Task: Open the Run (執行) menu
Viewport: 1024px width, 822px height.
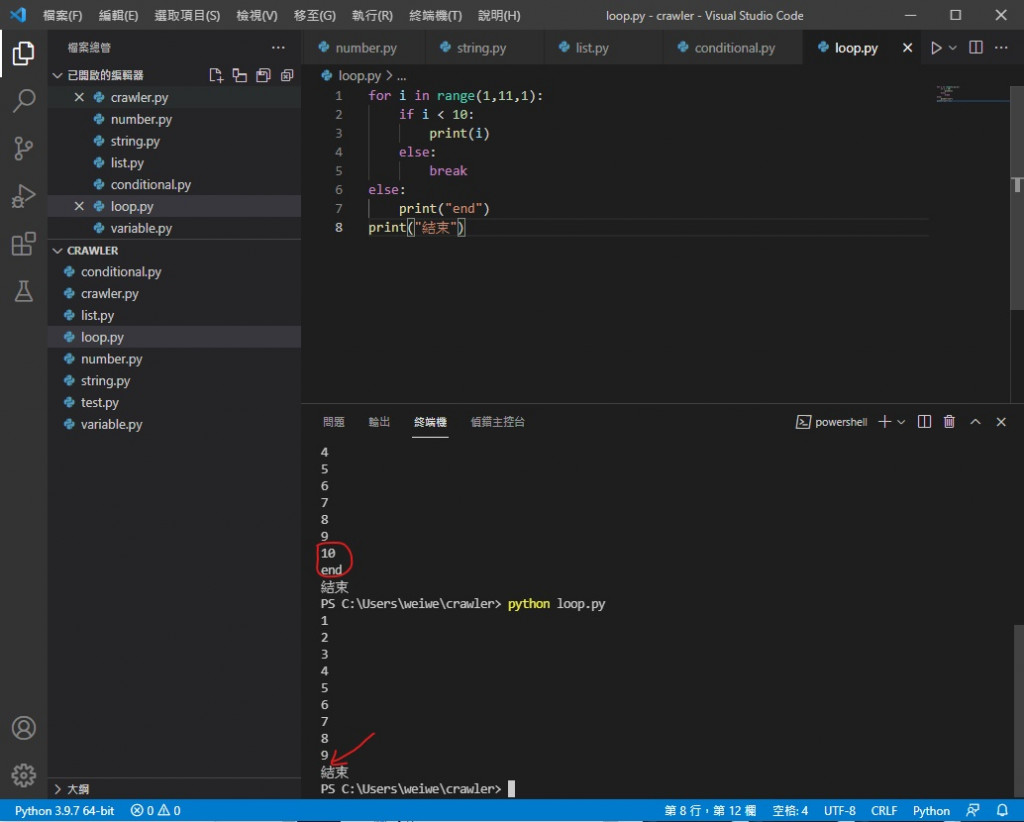Action: (372, 16)
